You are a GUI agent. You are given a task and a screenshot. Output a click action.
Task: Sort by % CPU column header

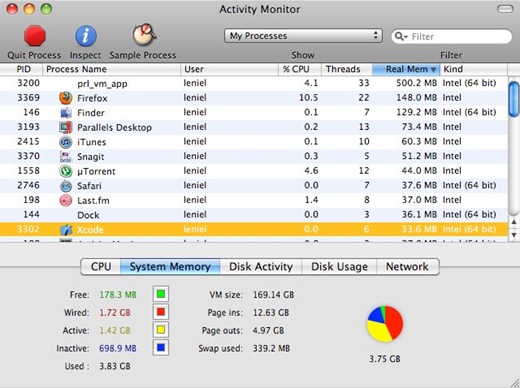[300, 69]
